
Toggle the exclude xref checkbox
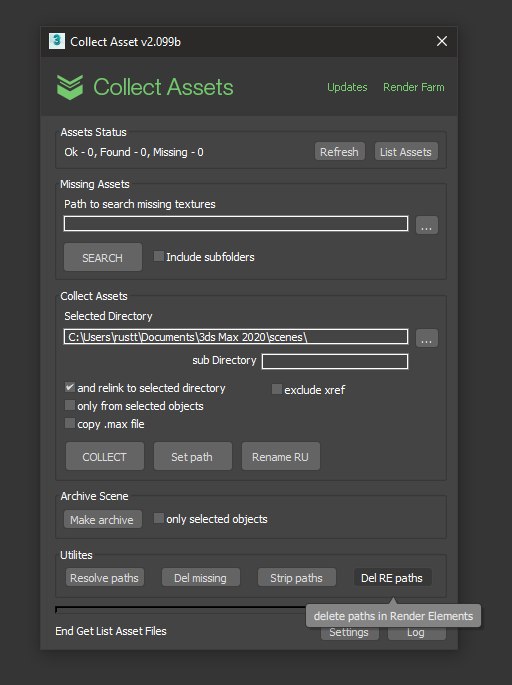coord(277,389)
